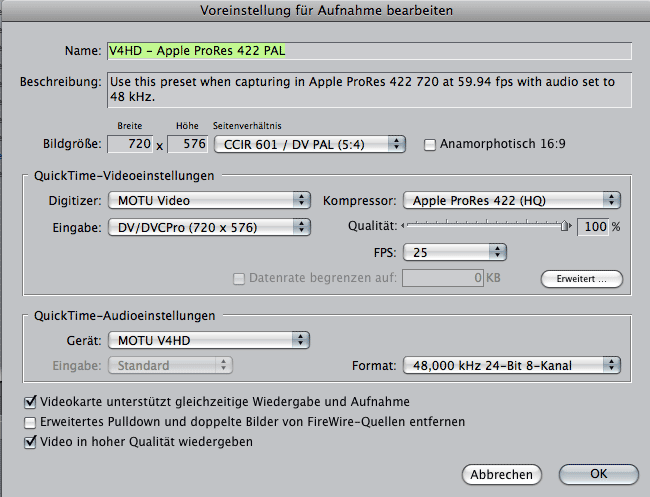Open the Kompressor Apple ProRes dropdown

pos(513,200)
